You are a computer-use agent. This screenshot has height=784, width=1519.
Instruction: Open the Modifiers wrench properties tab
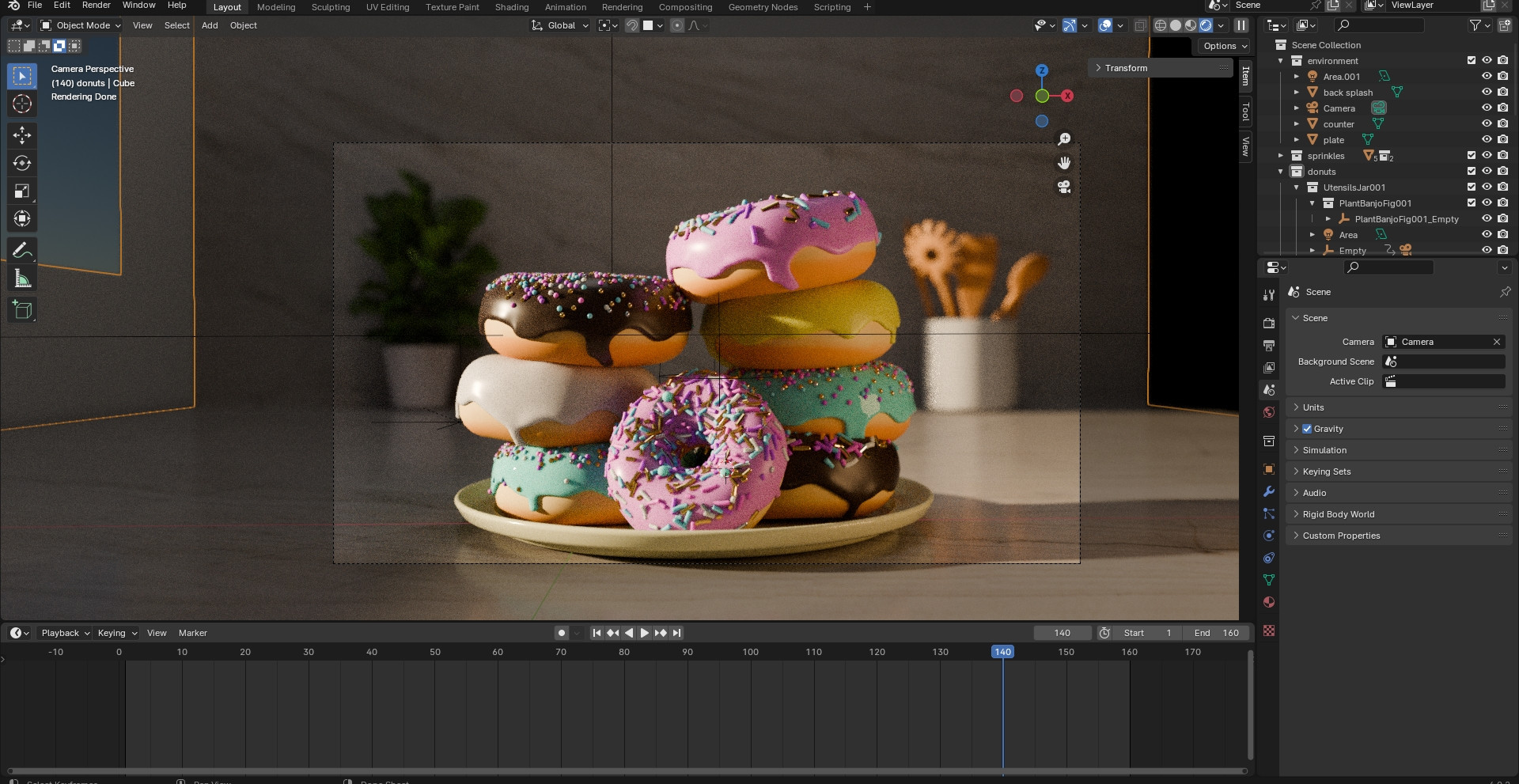point(1269,491)
